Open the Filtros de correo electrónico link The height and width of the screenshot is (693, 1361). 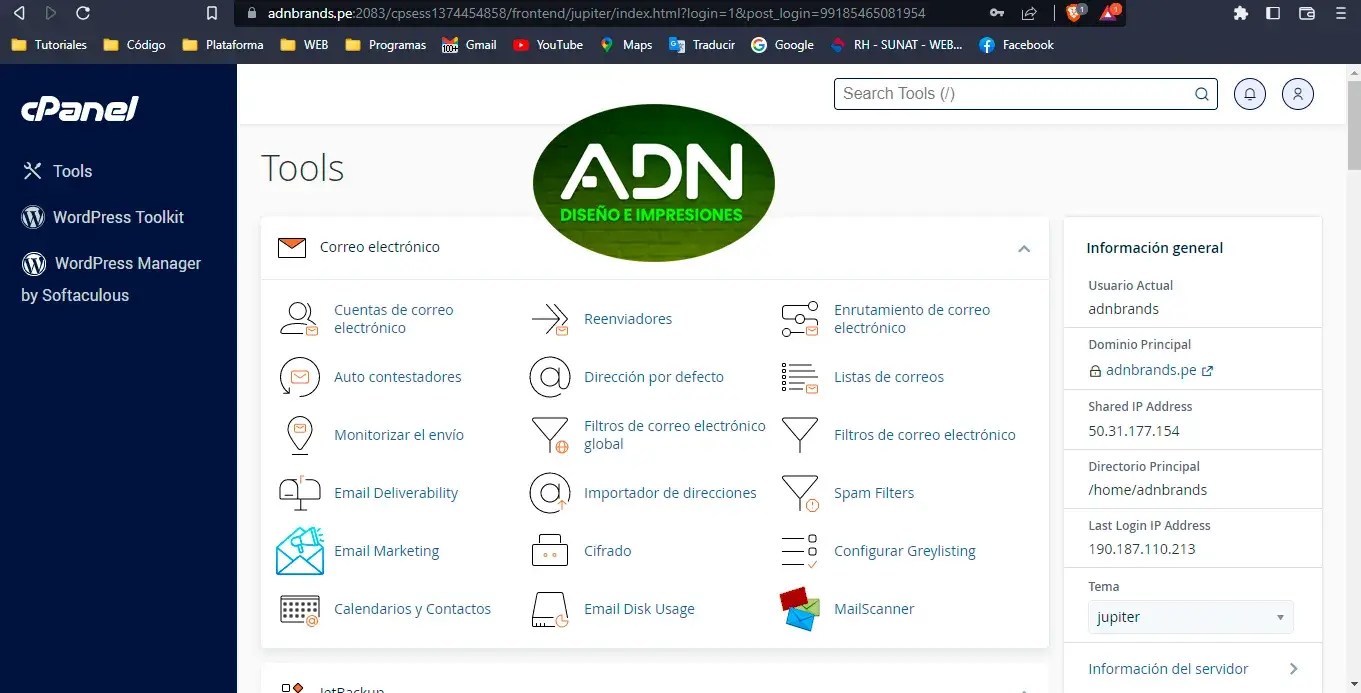pyautogui.click(x=924, y=435)
